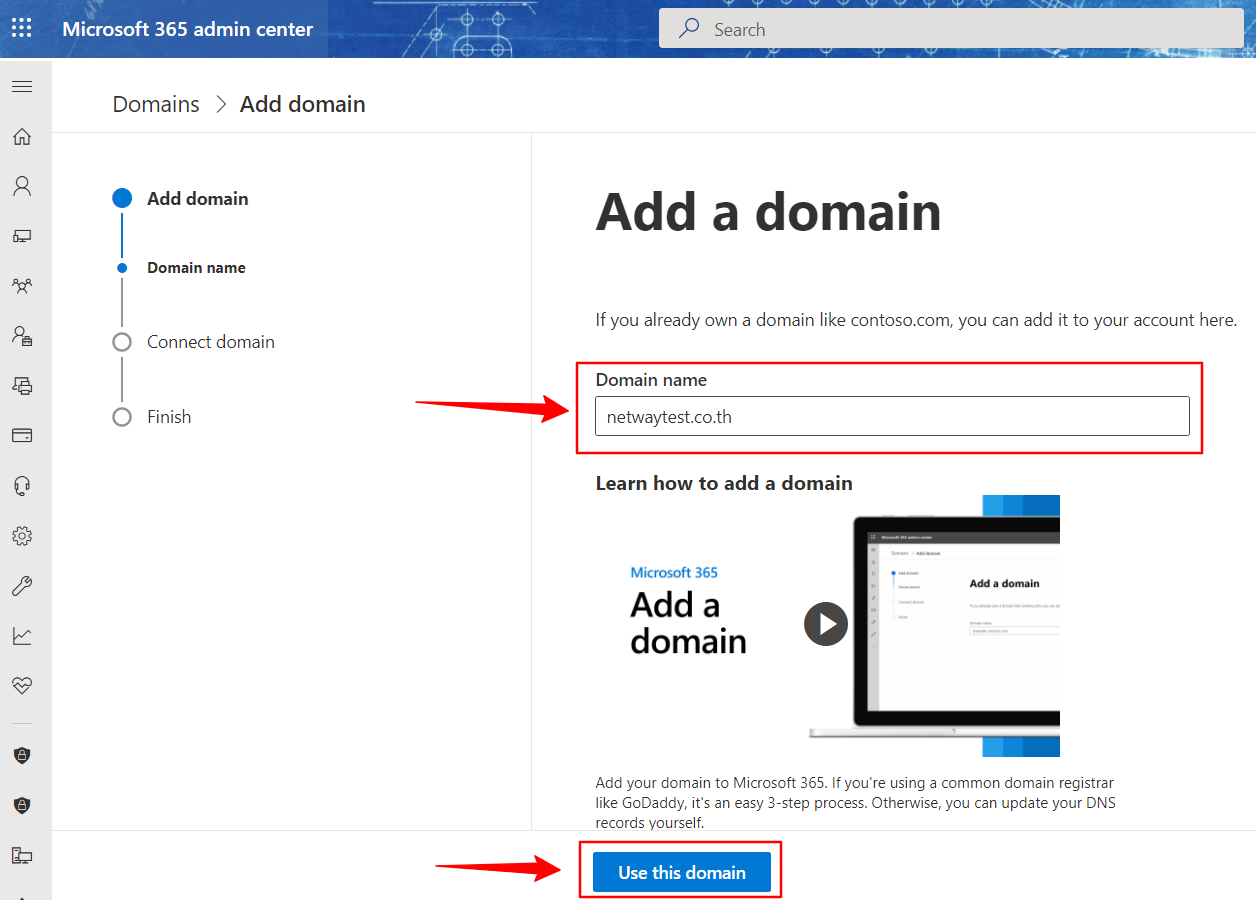1256x900 pixels.
Task: Play the Add a domain video
Action: click(826, 624)
